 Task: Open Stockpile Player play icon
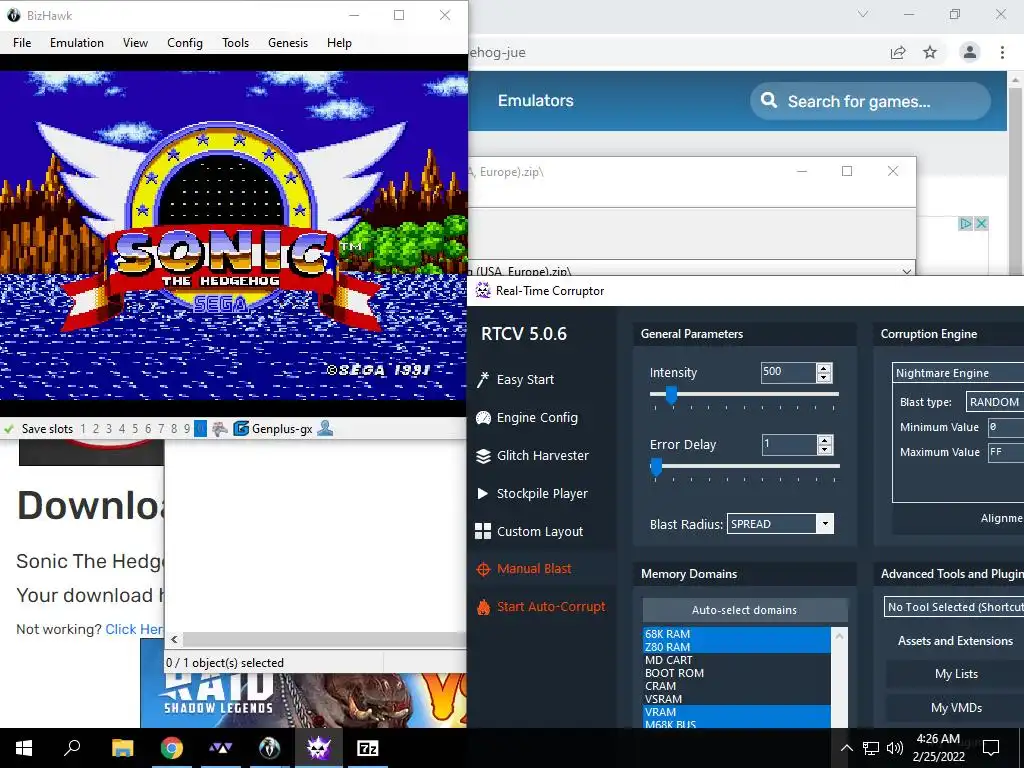483,494
